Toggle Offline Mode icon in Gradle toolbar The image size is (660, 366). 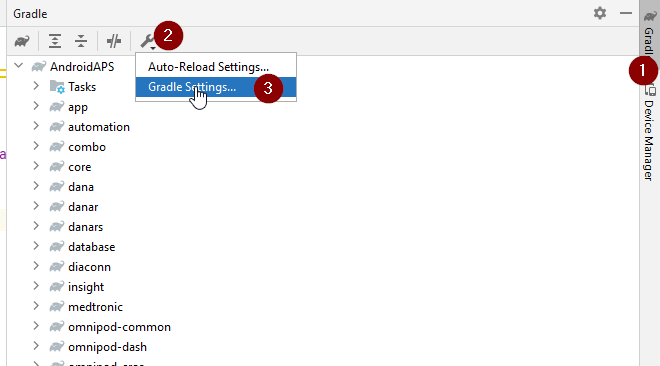pyautogui.click(x=114, y=41)
